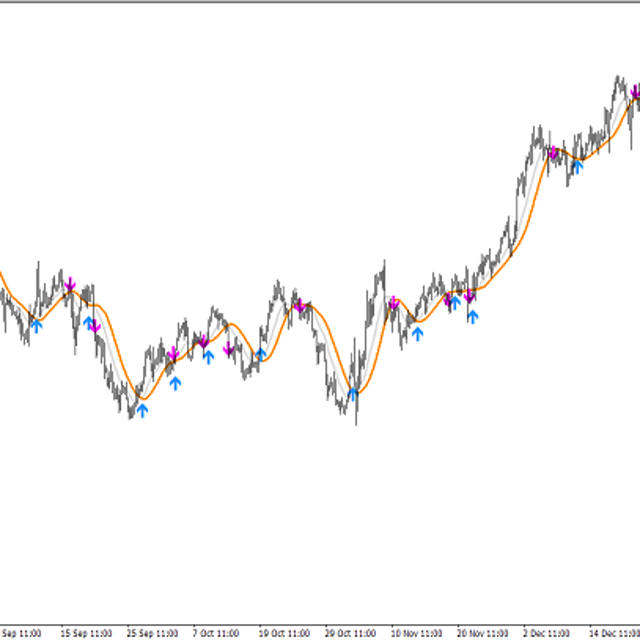Click the orange moving average line's lowest trough
The image size is (640, 640).
point(145,399)
